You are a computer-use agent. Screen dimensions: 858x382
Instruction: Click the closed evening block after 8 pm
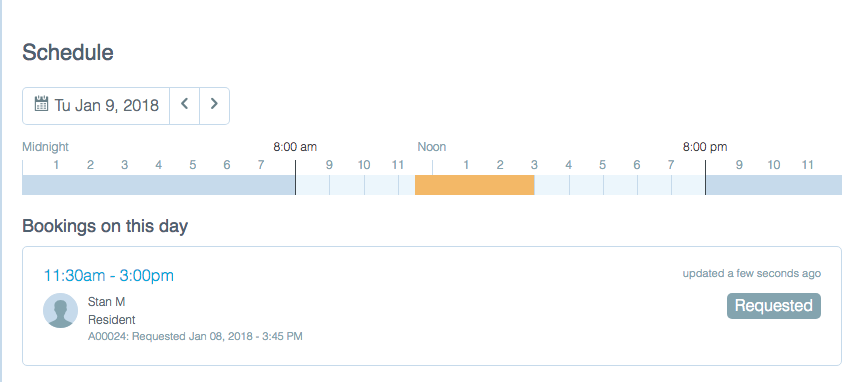click(x=774, y=185)
